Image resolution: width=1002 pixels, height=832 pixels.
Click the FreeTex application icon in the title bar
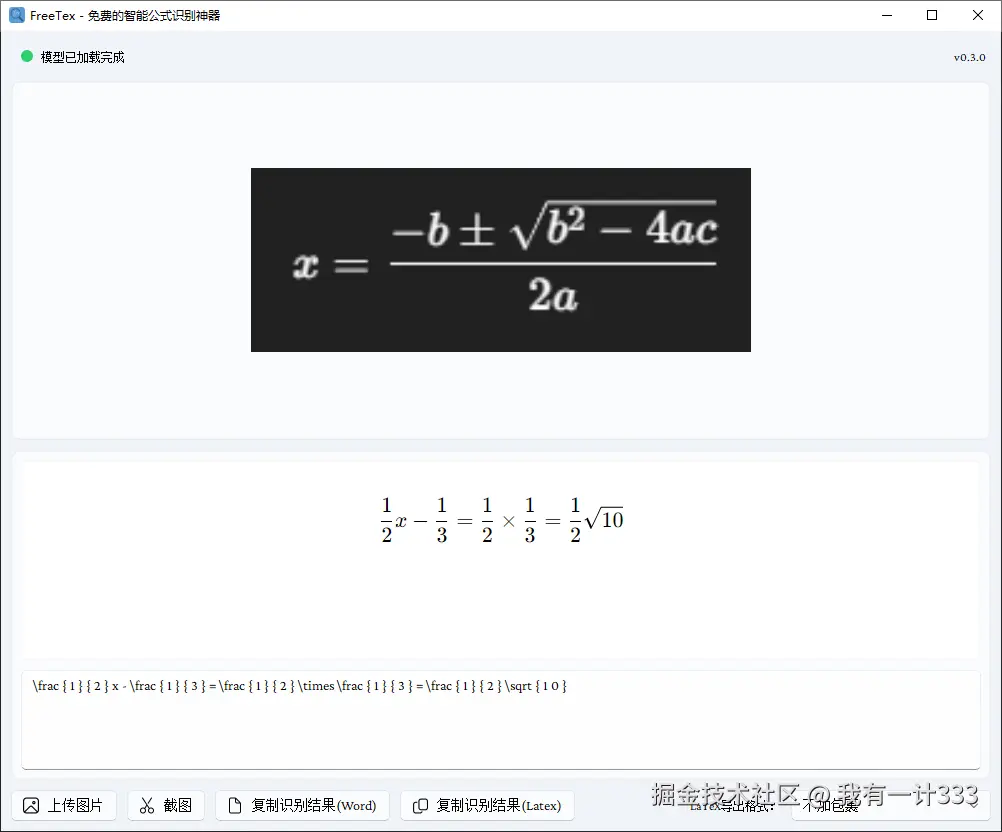[x=15, y=14]
